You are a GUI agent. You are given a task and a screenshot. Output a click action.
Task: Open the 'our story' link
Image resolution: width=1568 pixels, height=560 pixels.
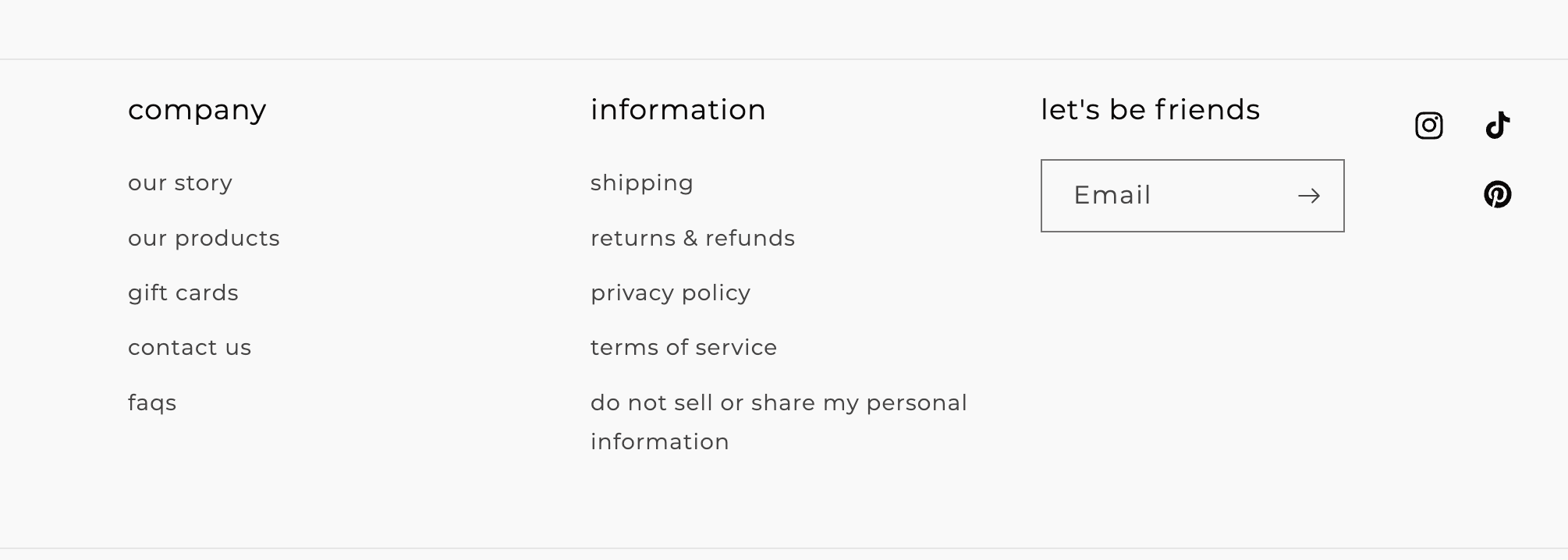click(x=180, y=183)
